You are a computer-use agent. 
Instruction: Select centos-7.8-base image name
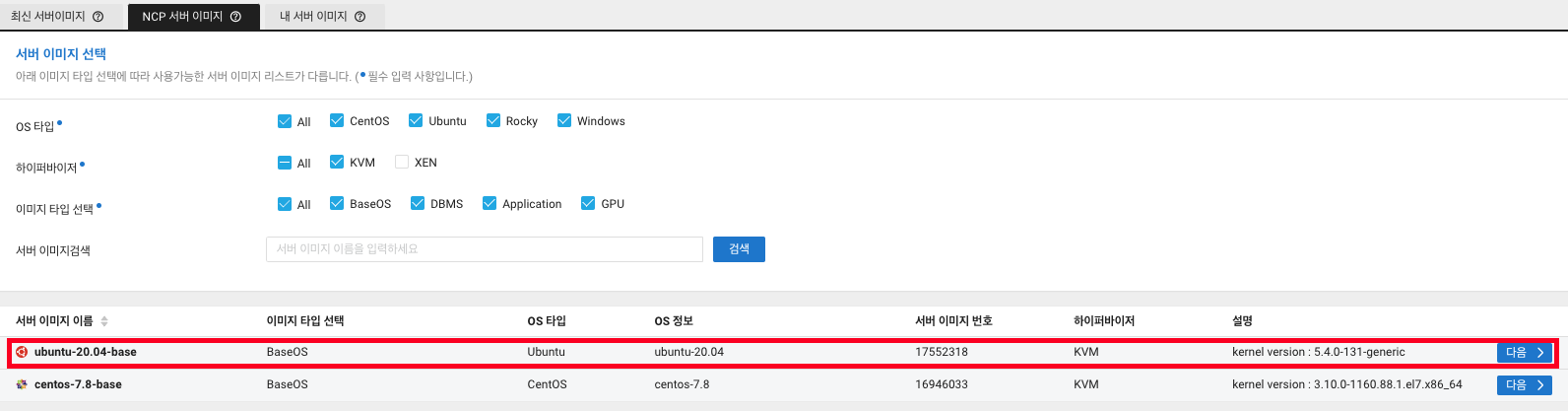click(78, 384)
